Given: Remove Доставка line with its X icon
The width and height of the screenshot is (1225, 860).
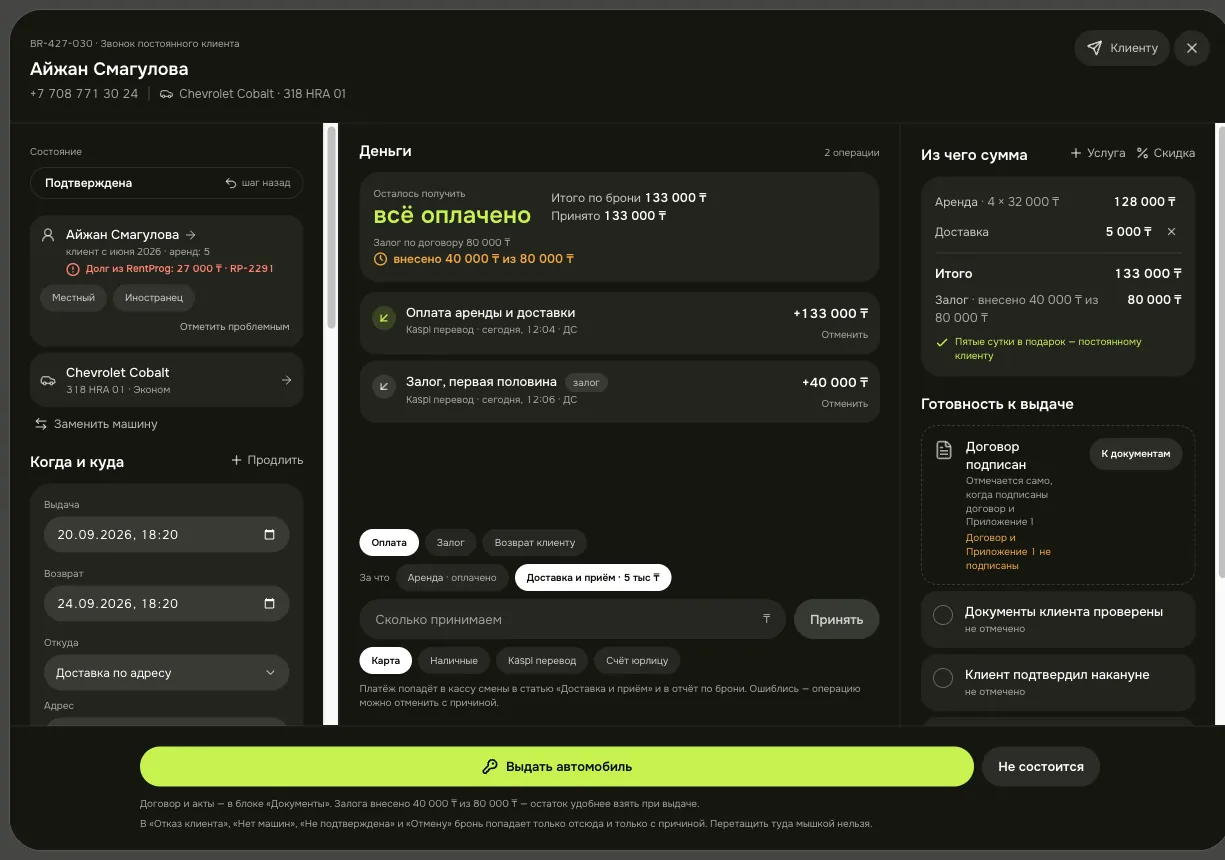Looking at the screenshot, I should [x=1172, y=232].
